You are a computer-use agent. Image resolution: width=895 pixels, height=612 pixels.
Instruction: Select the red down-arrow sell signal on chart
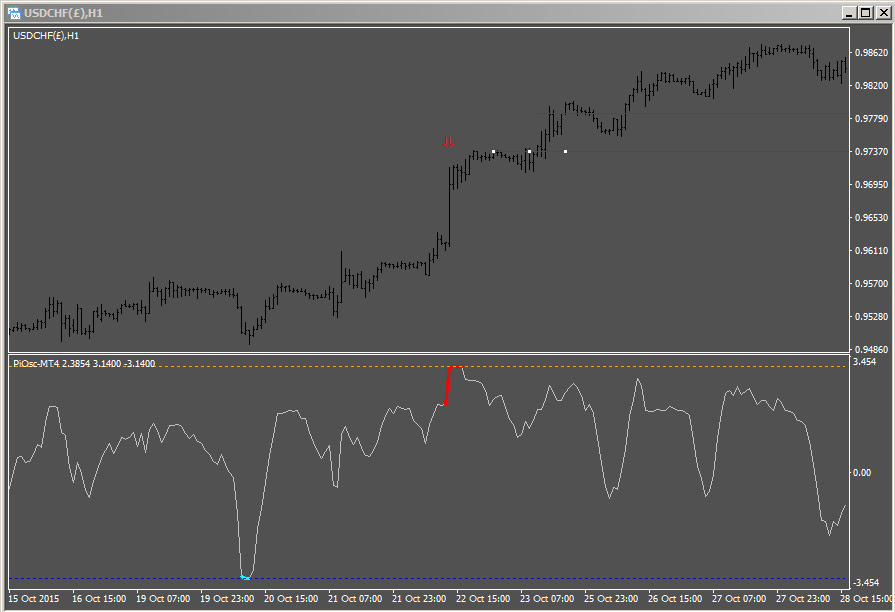[448, 141]
